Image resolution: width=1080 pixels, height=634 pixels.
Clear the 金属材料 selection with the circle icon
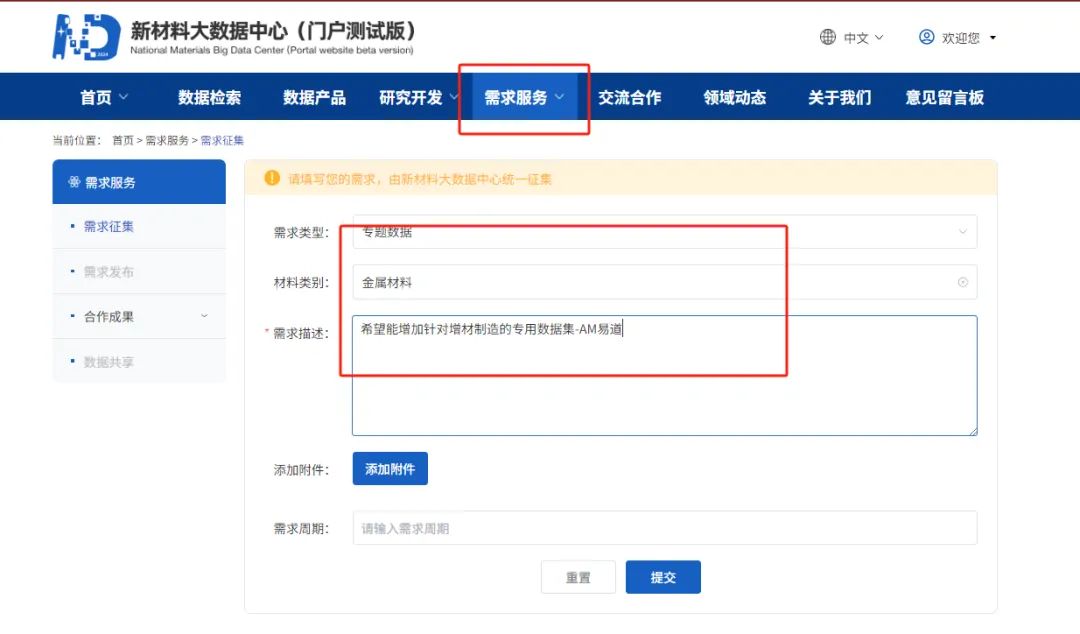[962, 282]
